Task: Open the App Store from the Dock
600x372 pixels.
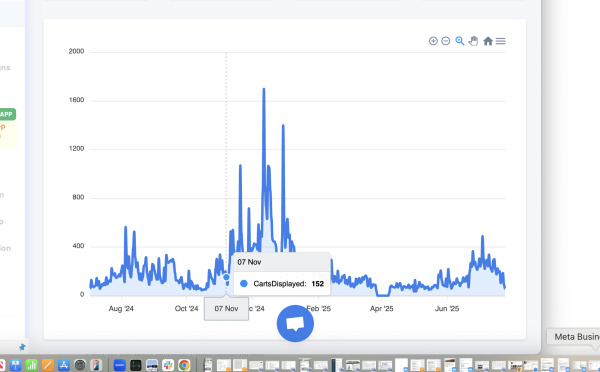Action: [x=64, y=365]
